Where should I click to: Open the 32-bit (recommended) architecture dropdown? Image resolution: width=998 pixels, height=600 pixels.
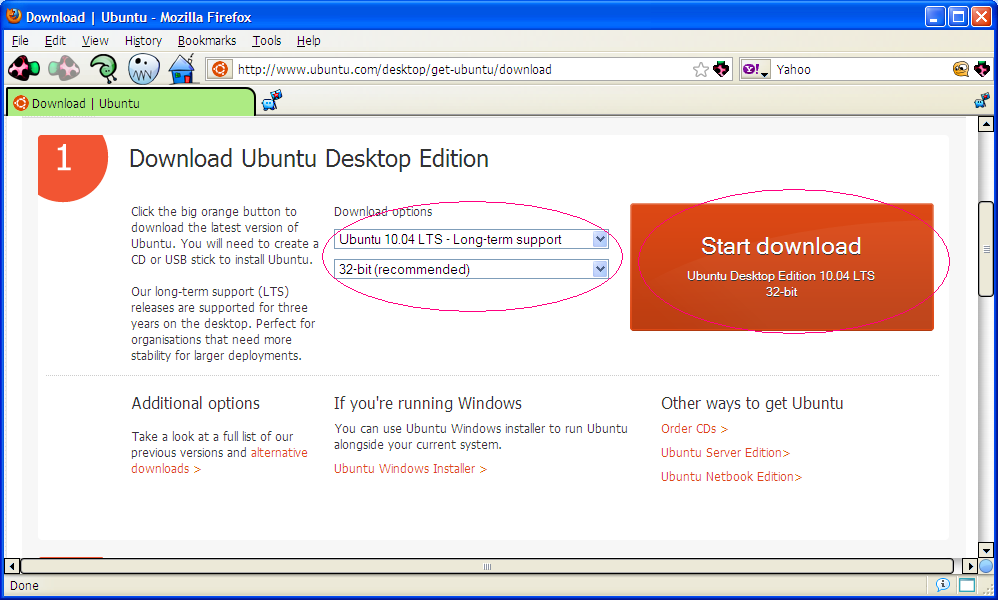tap(472, 269)
